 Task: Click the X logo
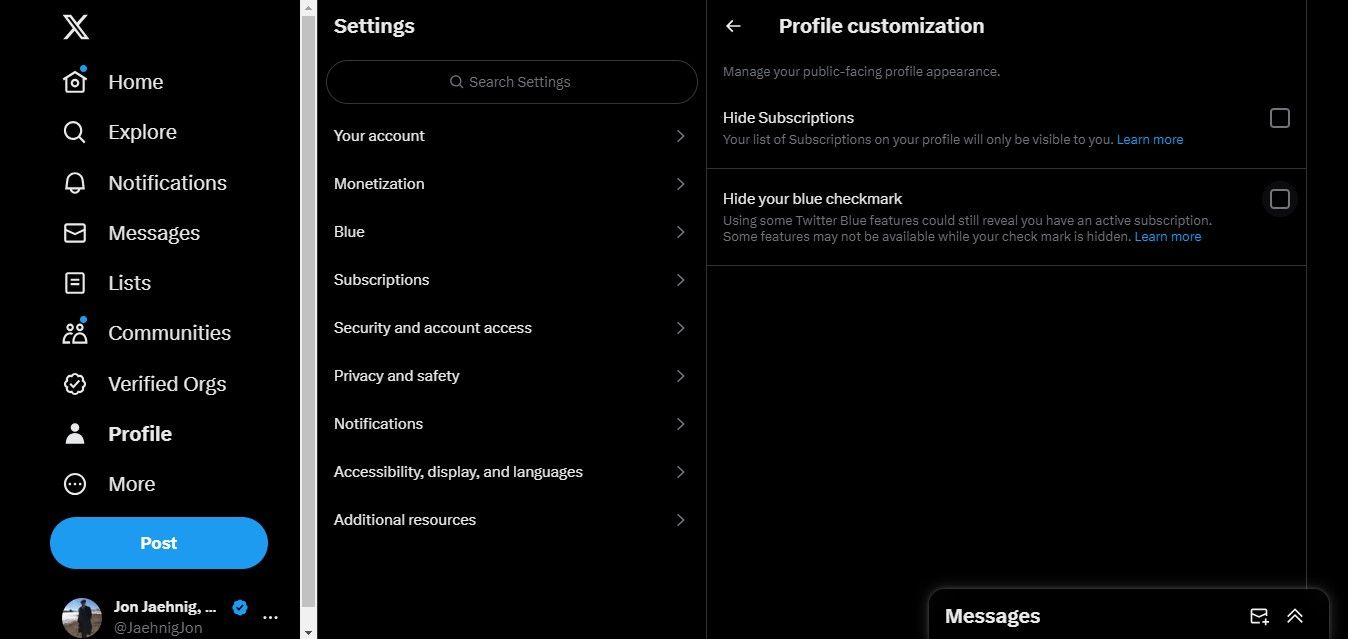75,28
